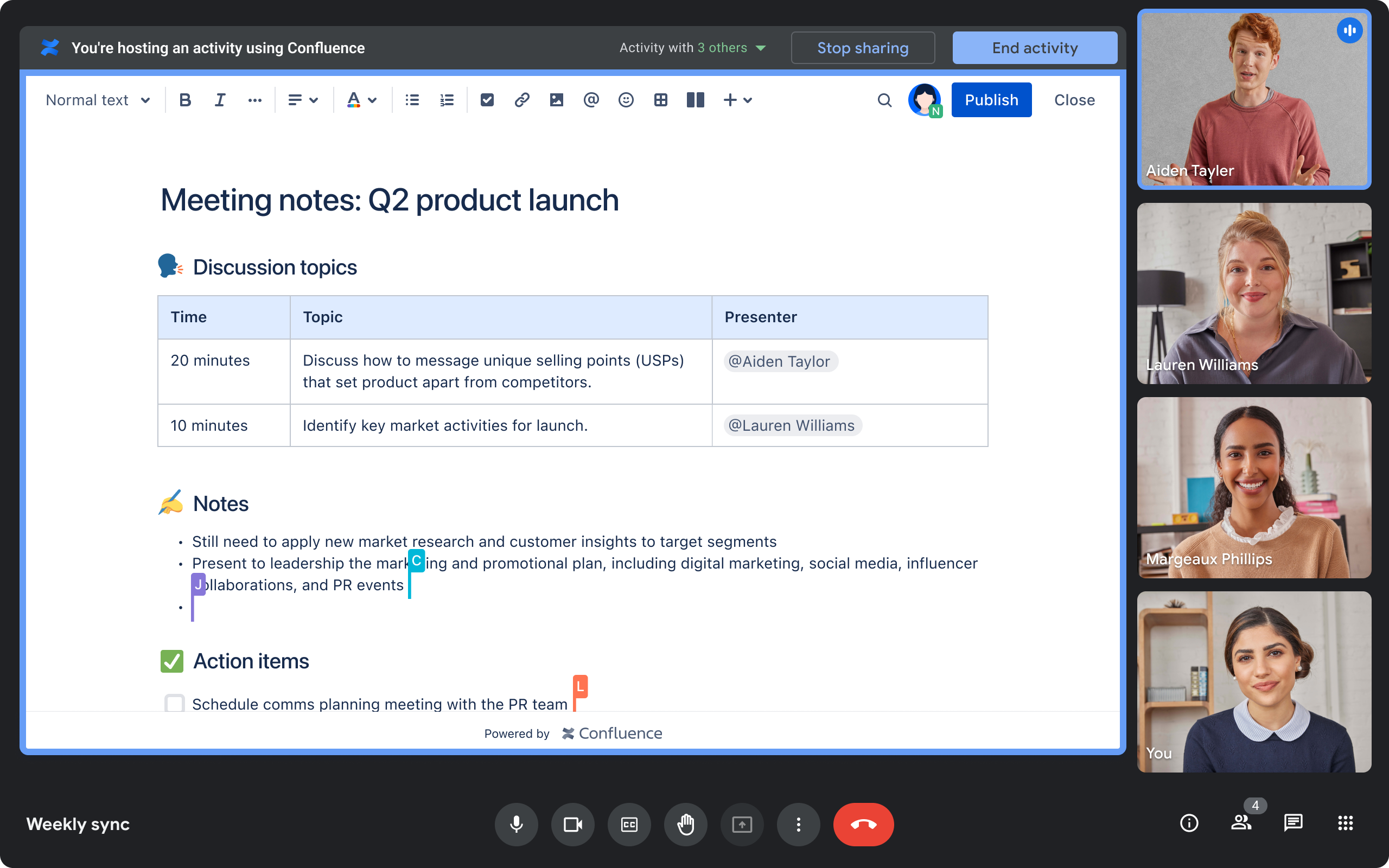Click the Stop sharing button

click(x=863, y=48)
